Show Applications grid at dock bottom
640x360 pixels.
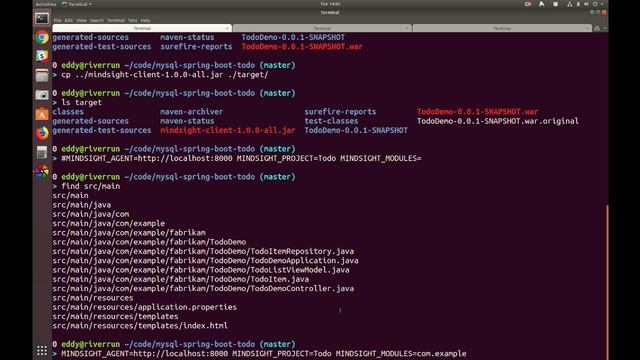[x=42, y=351]
